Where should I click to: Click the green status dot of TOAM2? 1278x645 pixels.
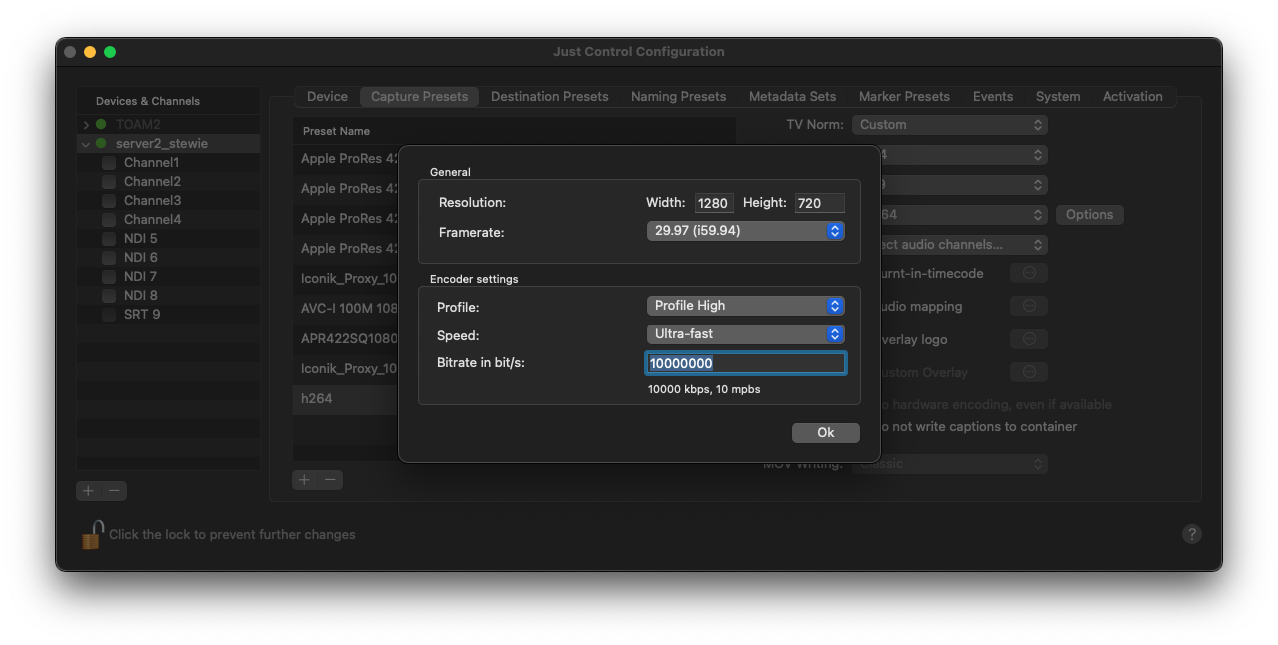coord(101,125)
